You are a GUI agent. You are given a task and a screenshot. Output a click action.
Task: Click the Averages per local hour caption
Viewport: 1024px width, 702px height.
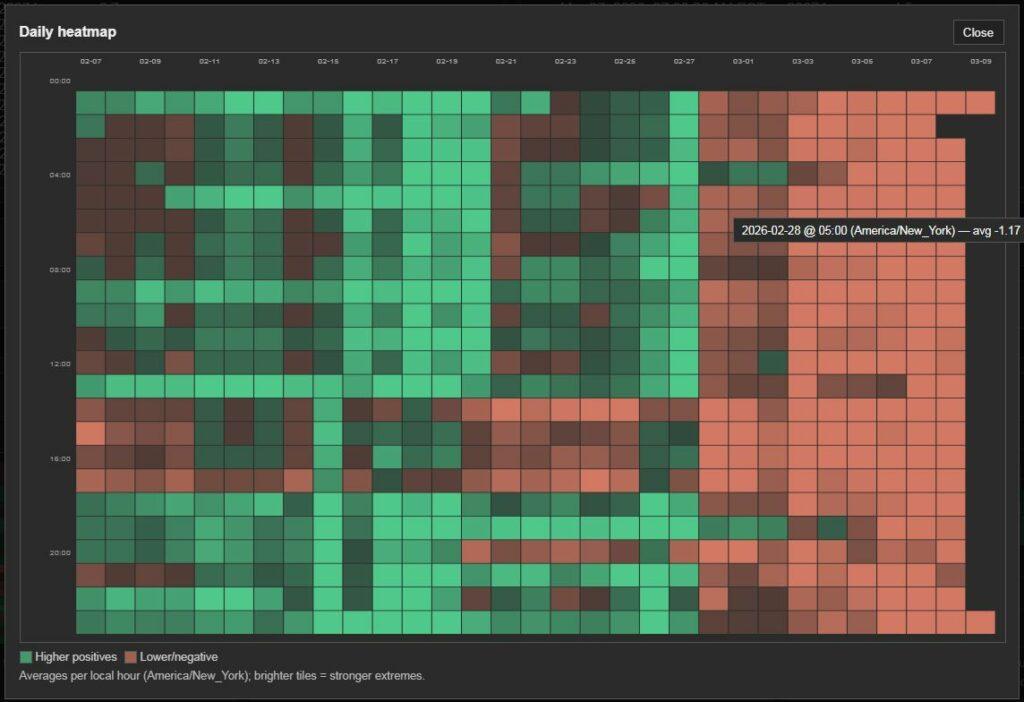[x=221, y=676]
